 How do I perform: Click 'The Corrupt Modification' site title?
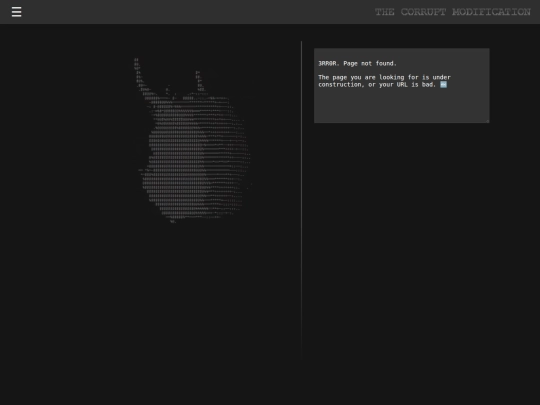coord(453,12)
